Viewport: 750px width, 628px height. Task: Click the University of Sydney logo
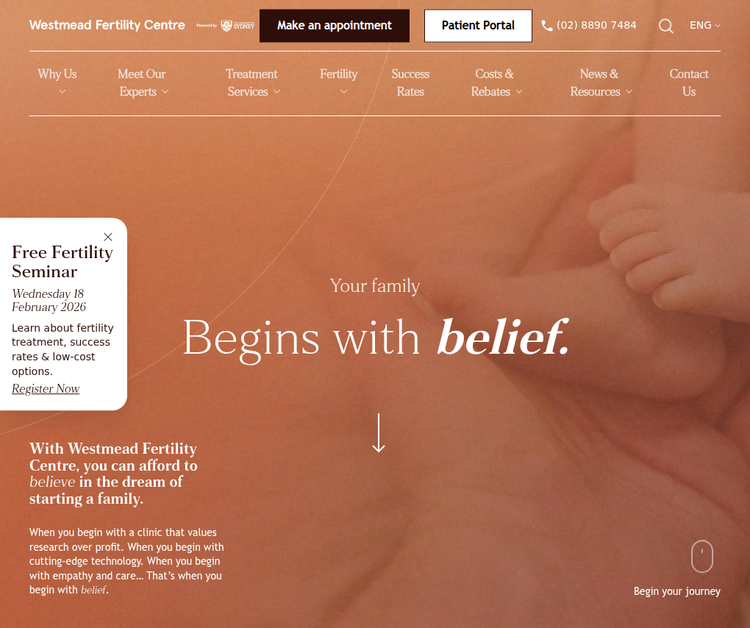coord(237,25)
